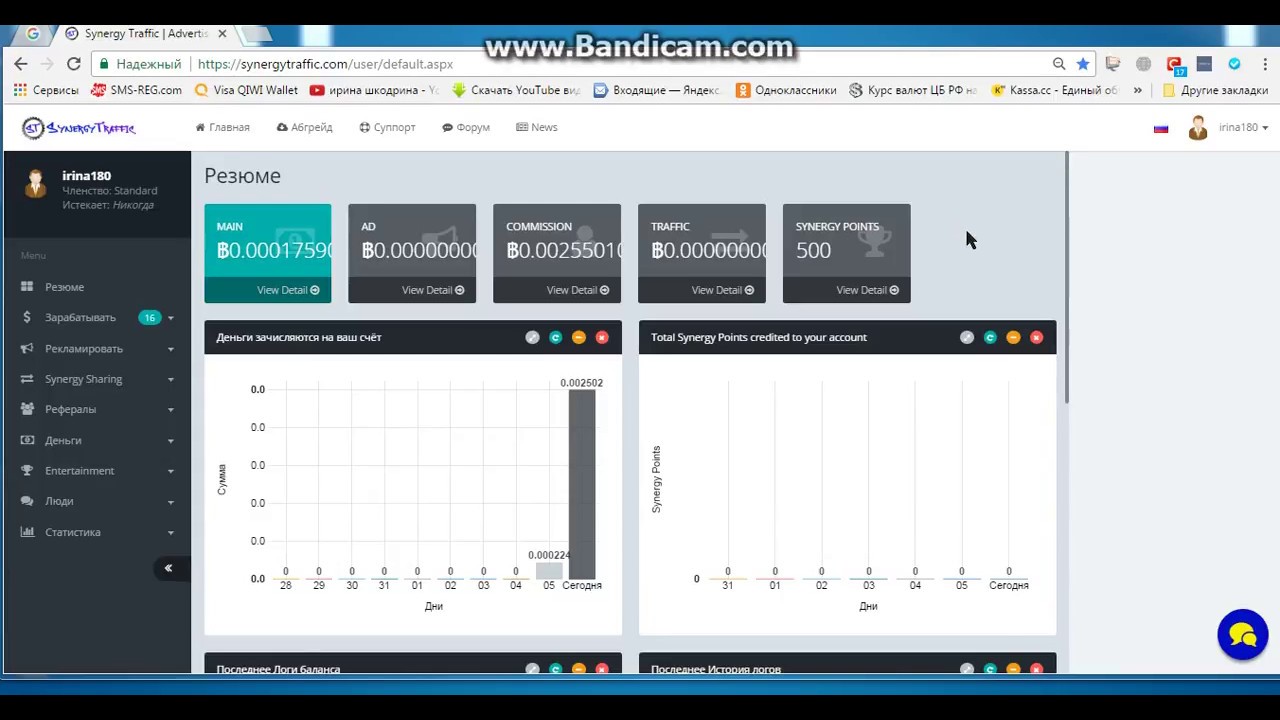
Task: Click View Detail on COMMISSION card
Action: tap(578, 290)
